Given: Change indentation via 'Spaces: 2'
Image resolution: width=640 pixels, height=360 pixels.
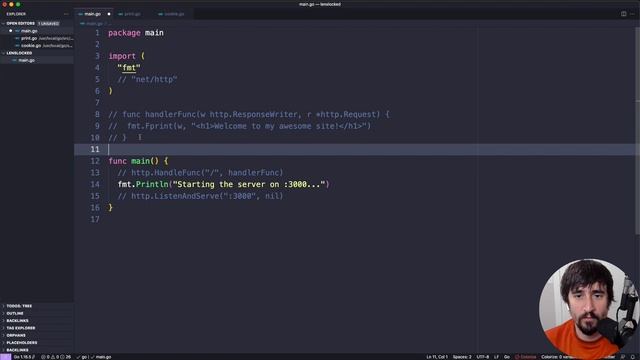Looking at the screenshot, I should coord(462,357).
